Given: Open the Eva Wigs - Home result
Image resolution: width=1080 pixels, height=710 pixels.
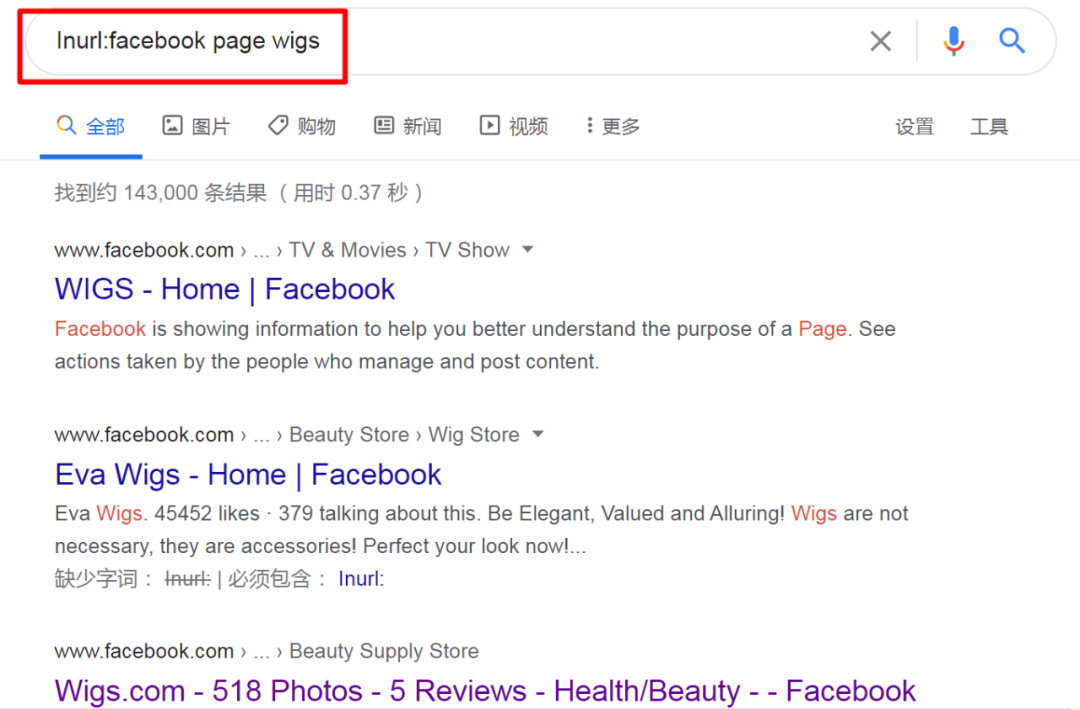Looking at the screenshot, I should pos(247,474).
